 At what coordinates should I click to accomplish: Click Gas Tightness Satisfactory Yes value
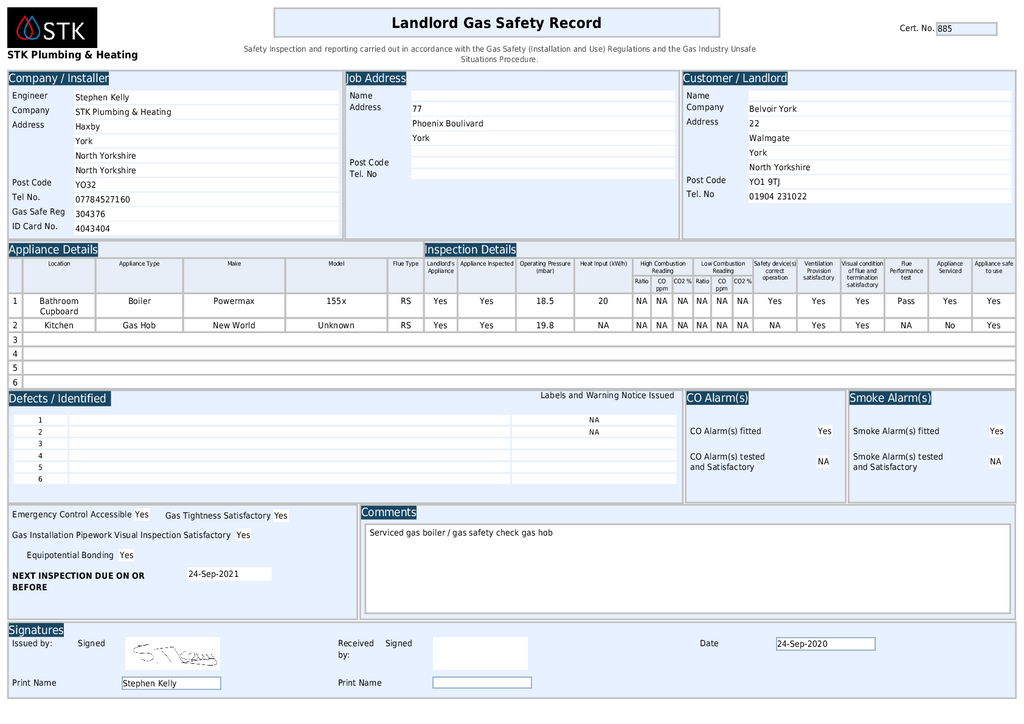click(280, 516)
